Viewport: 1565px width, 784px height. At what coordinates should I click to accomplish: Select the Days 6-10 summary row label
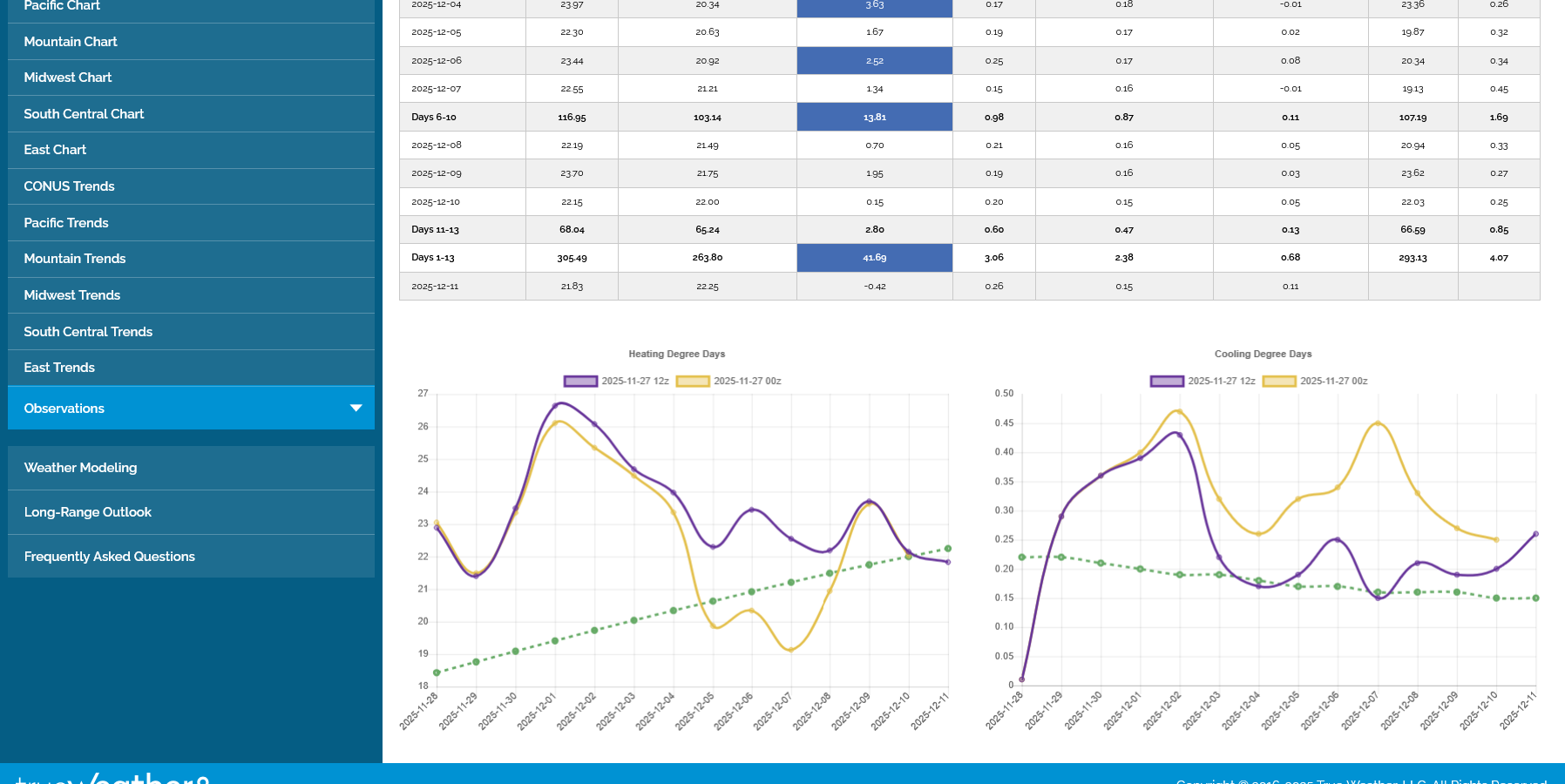[434, 117]
